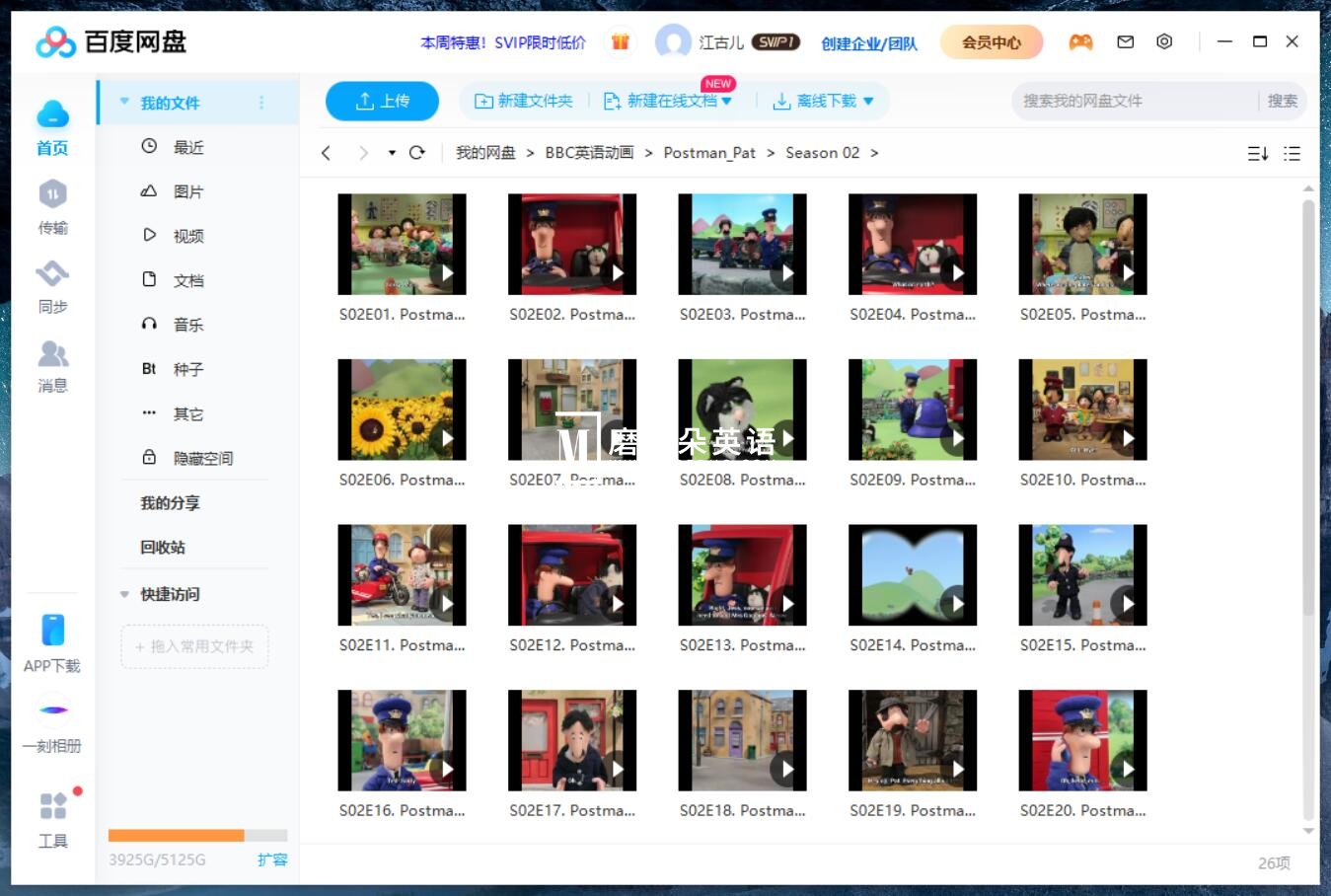Open the 一刻相册 photo album app

pos(52,723)
